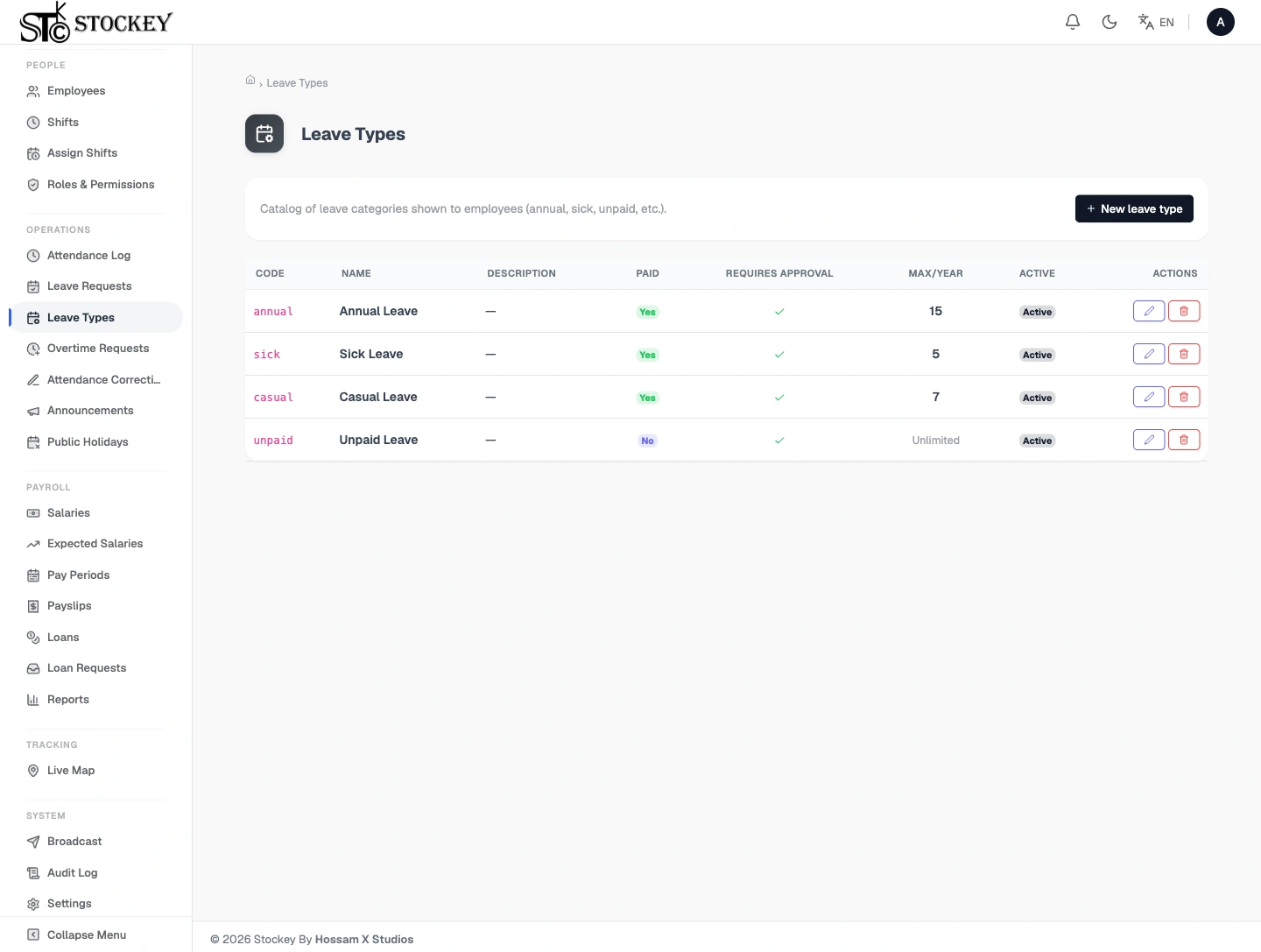
Task: Edit the Casual Leave entry
Action: click(x=1149, y=397)
